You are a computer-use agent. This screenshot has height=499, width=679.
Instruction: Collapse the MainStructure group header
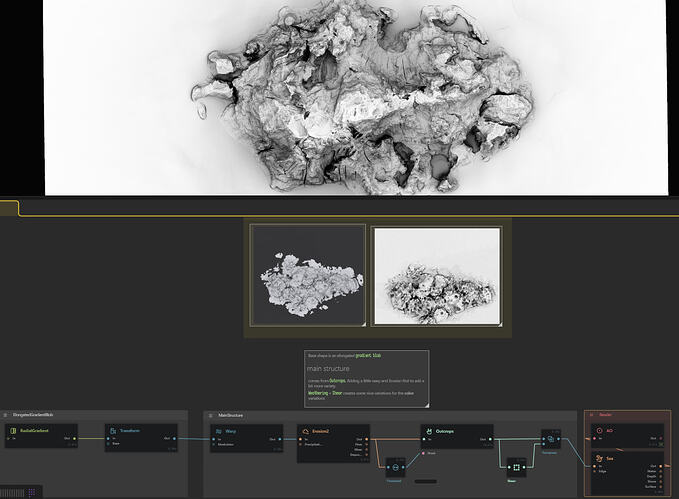pyautogui.click(x=211, y=414)
